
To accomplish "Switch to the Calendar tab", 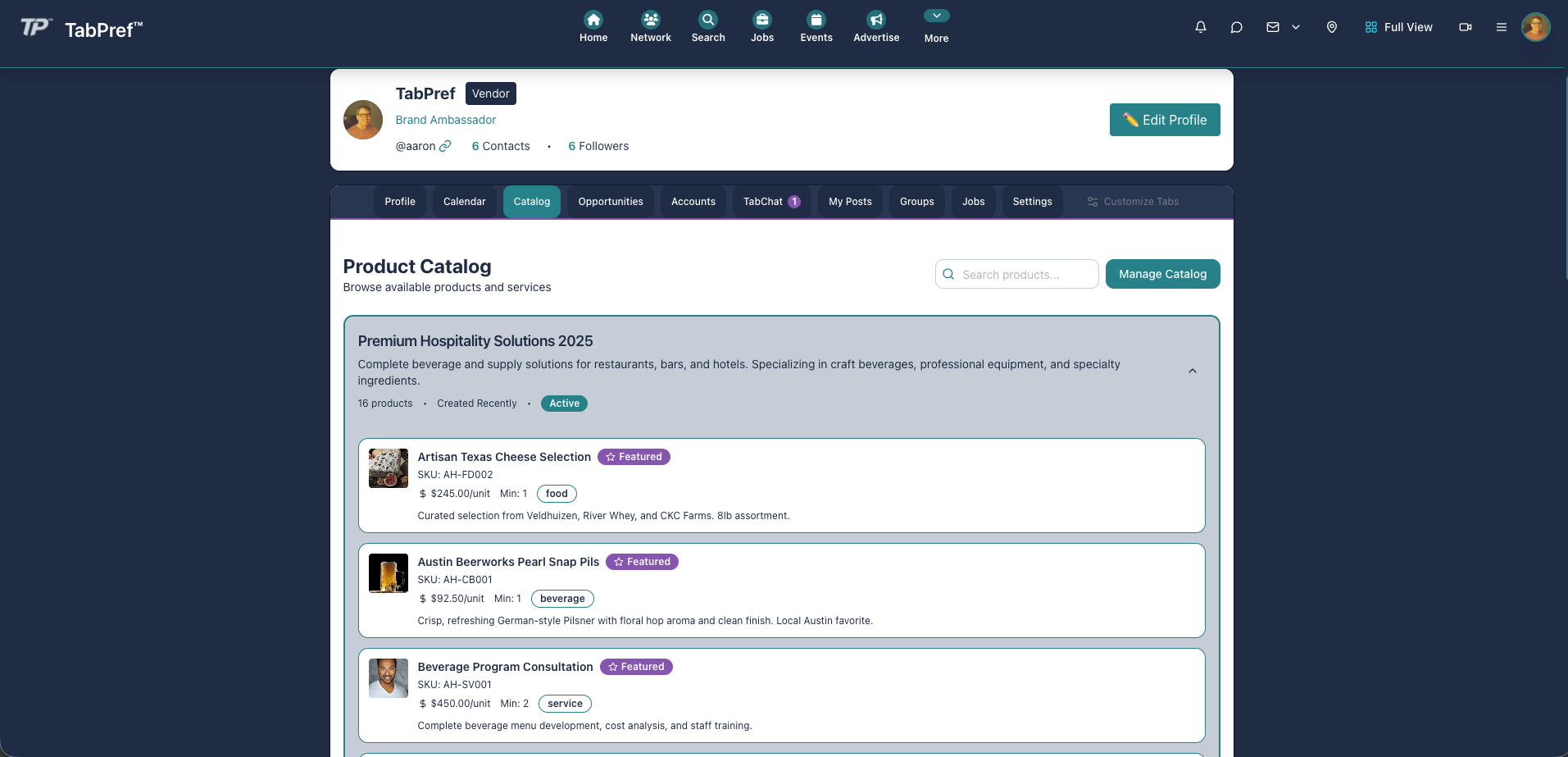I will click(465, 202).
